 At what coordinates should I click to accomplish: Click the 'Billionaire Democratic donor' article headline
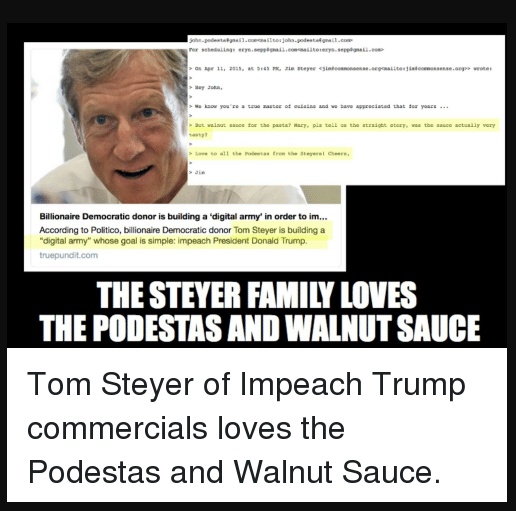(x=183, y=217)
